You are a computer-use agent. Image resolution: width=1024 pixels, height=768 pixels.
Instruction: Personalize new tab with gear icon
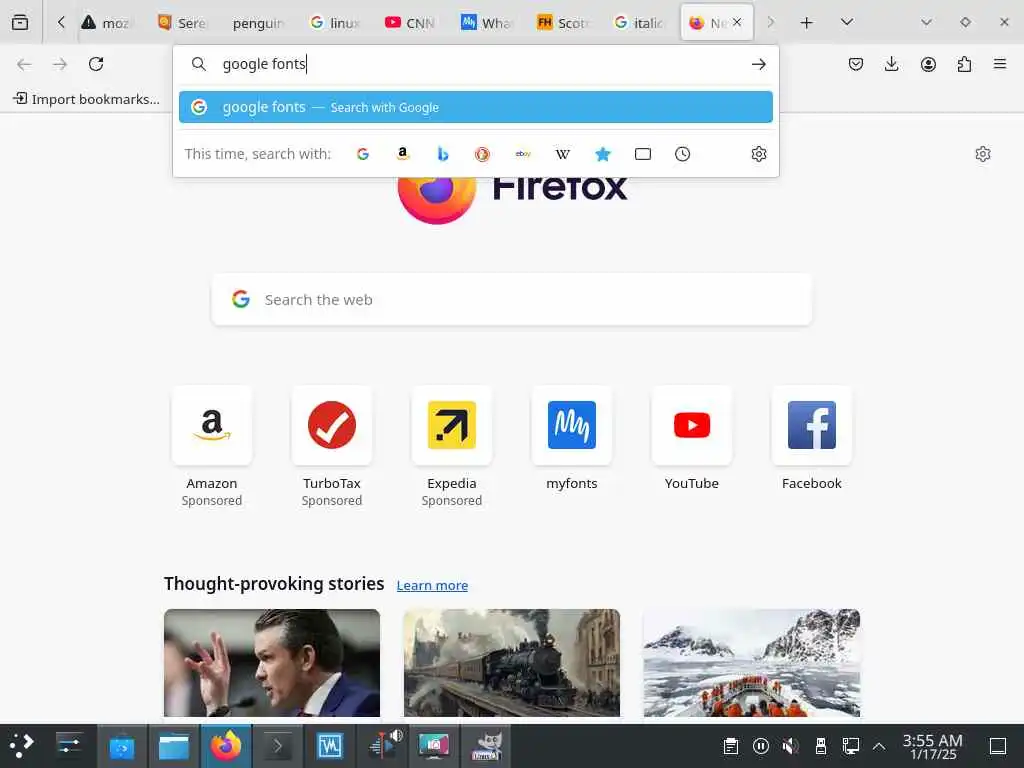[x=983, y=154]
